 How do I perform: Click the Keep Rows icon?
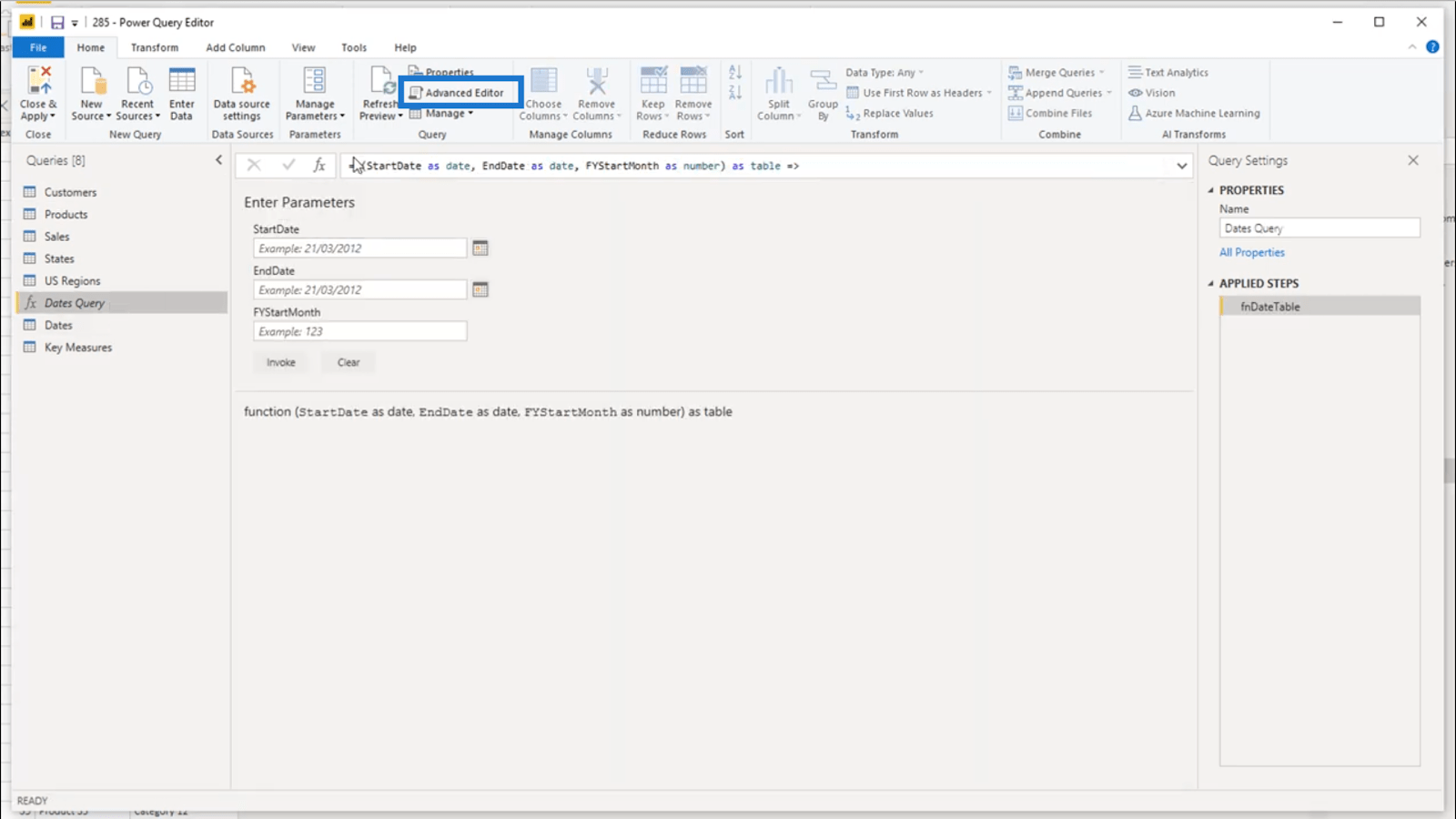click(x=653, y=81)
